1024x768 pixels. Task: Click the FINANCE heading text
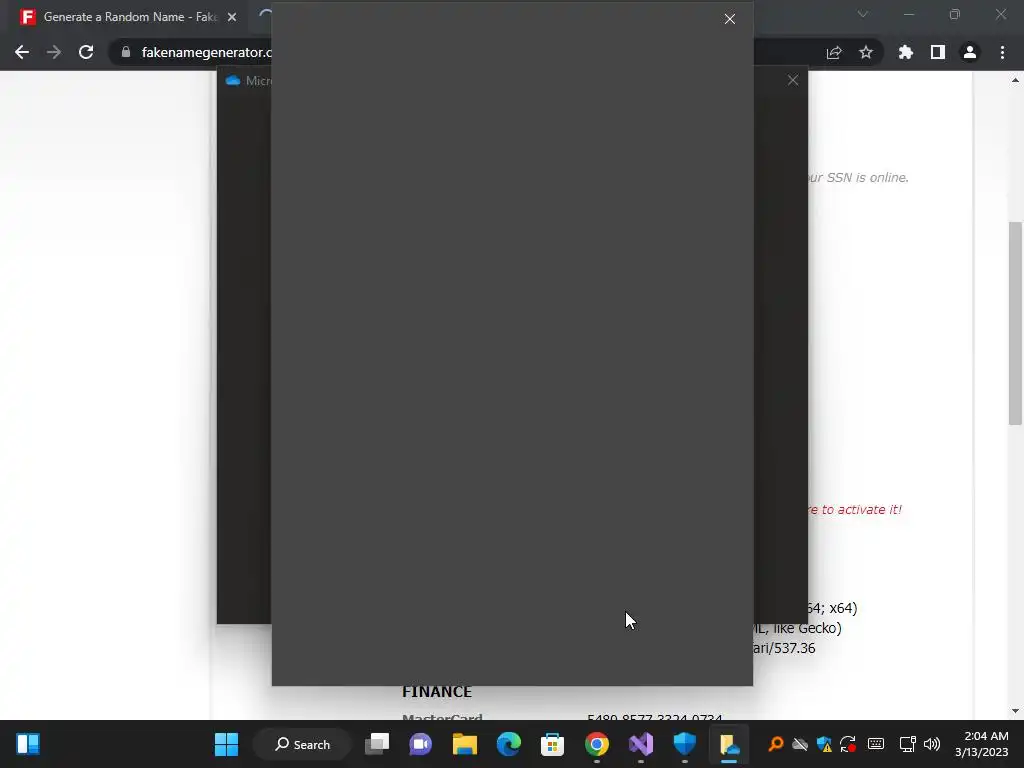(437, 692)
